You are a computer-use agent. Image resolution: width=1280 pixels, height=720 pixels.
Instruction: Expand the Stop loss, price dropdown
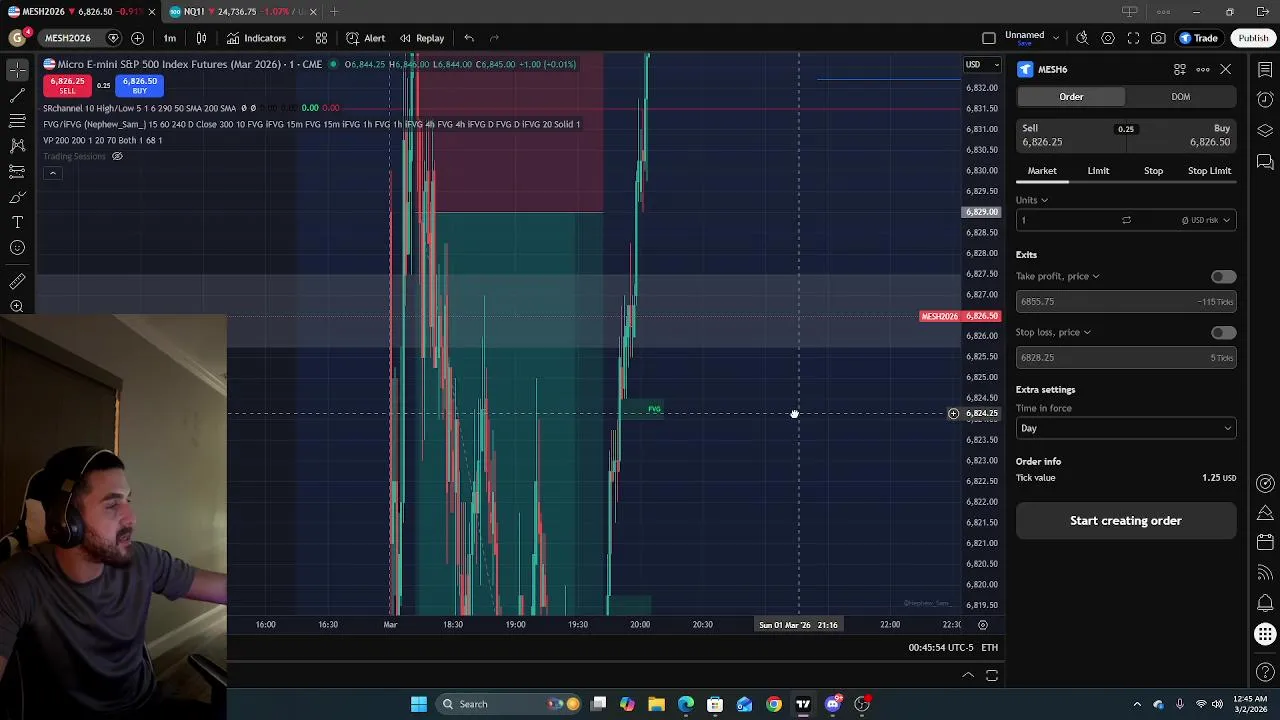point(1053,332)
